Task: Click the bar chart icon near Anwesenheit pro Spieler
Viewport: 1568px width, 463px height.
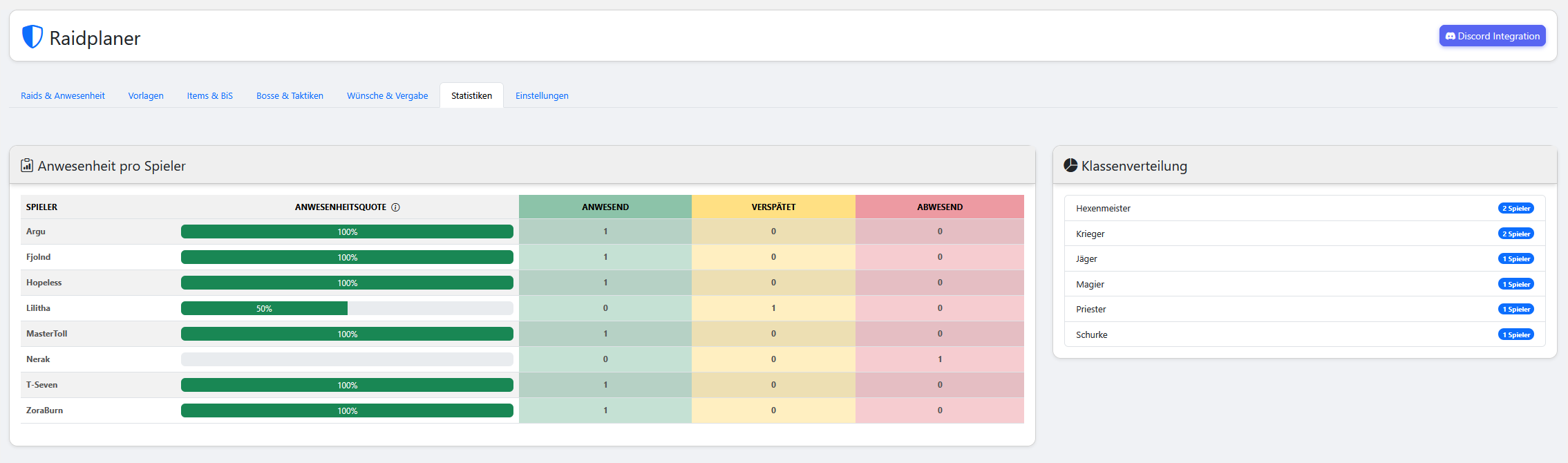Action: (x=27, y=165)
